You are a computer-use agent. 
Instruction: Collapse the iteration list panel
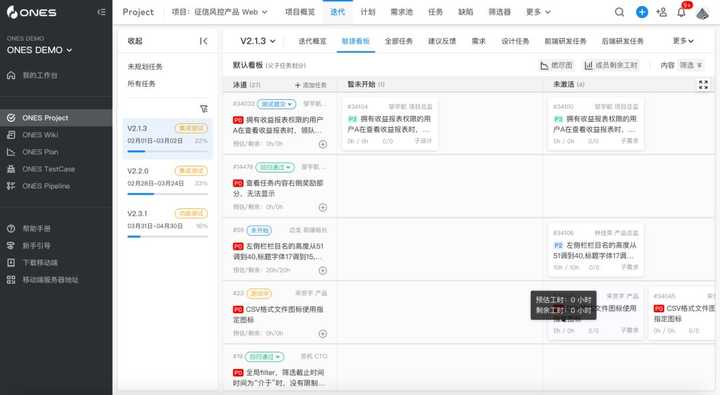pyautogui.click(x=204, y=41)
